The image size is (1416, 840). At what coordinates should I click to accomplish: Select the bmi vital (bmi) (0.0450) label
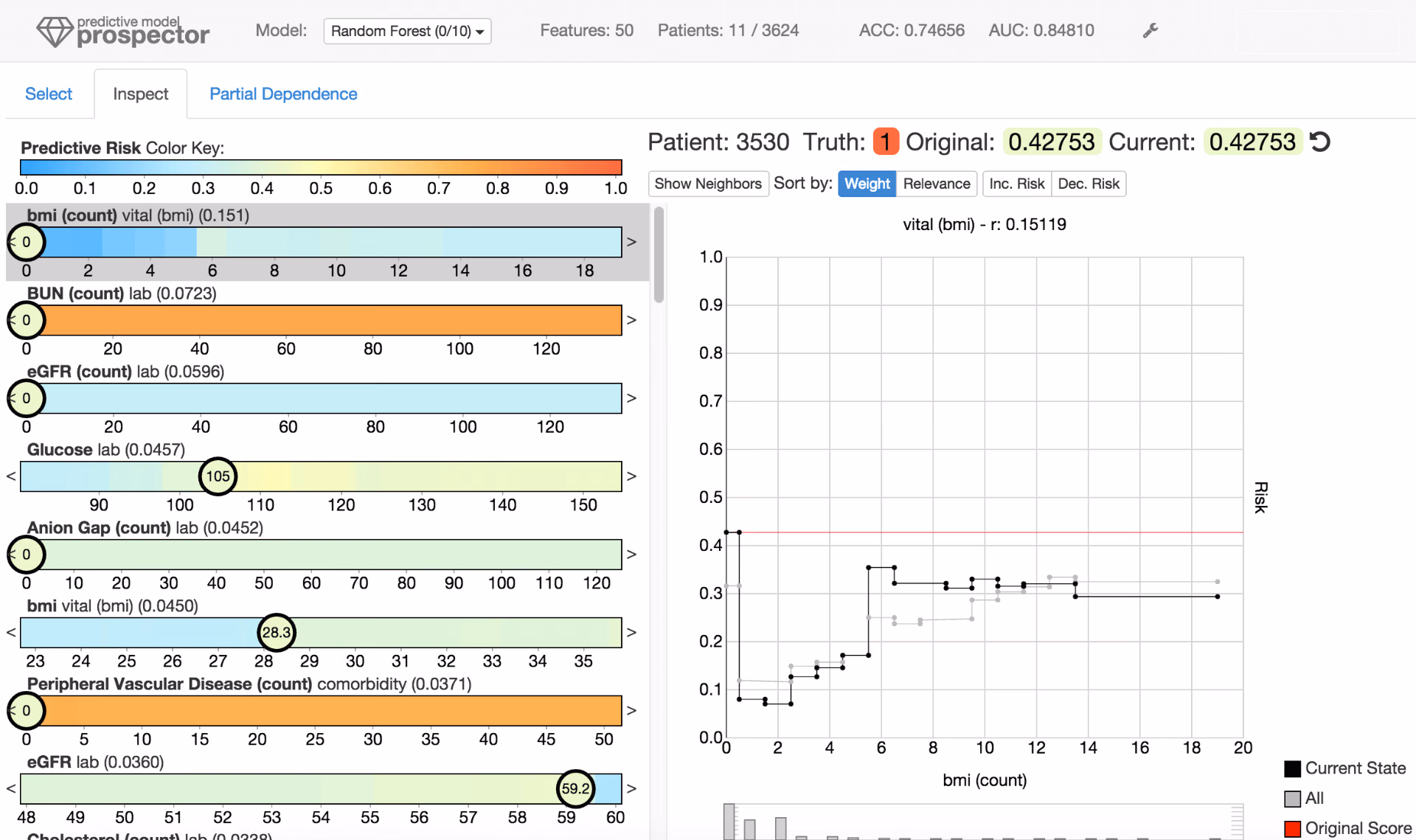pyautogui.click(x=112, y=606)
